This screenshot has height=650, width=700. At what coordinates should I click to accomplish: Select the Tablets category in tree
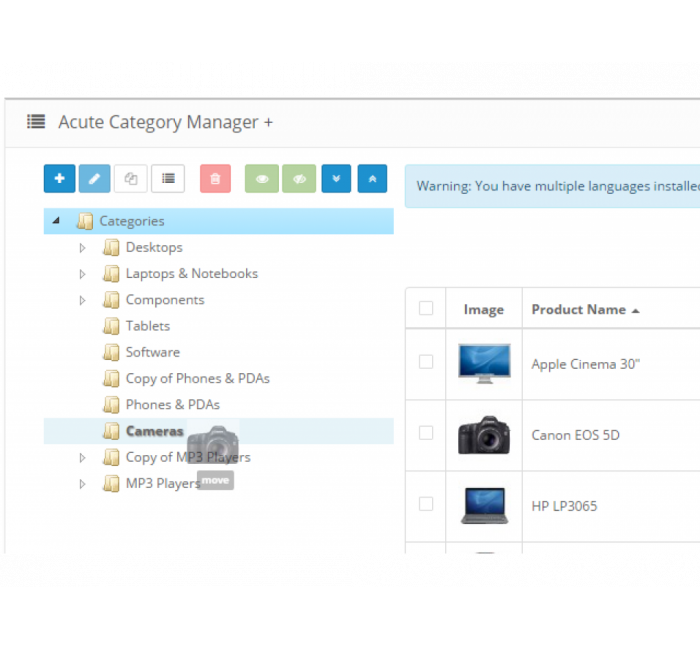[x=147, y=326]
